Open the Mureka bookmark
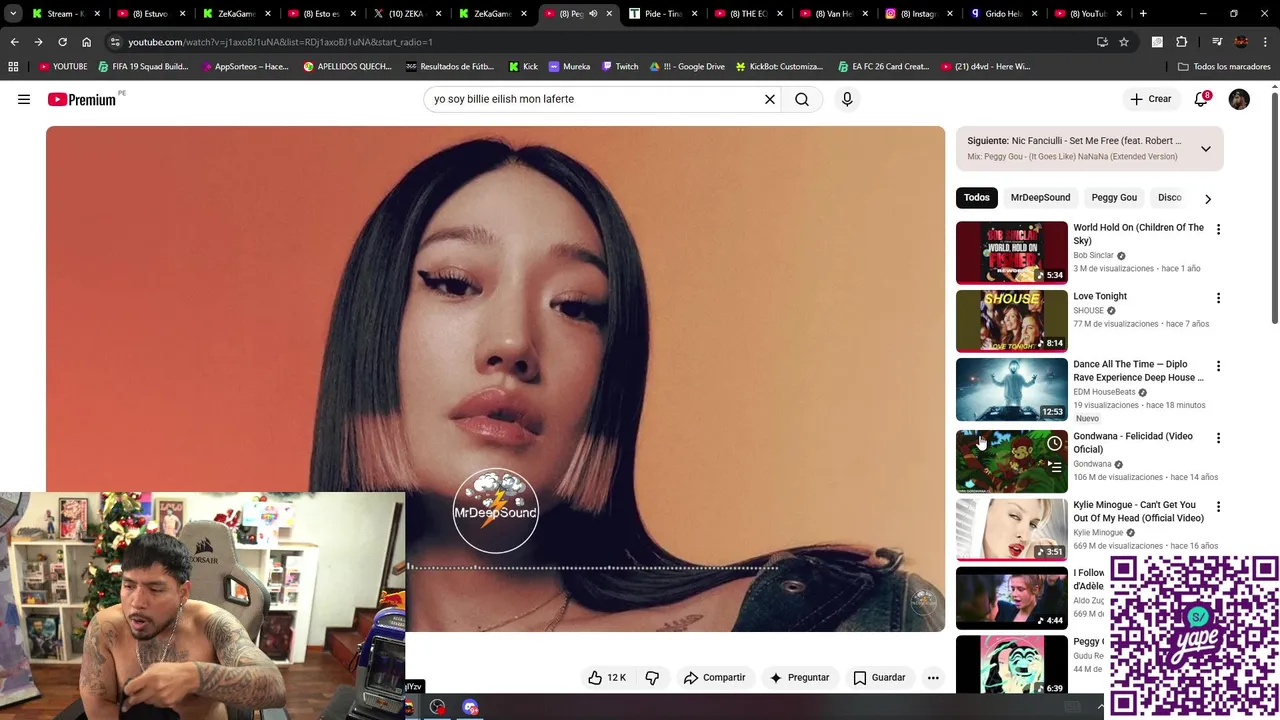The width and height of the screenshot is (1280, 720). [569, 66]
